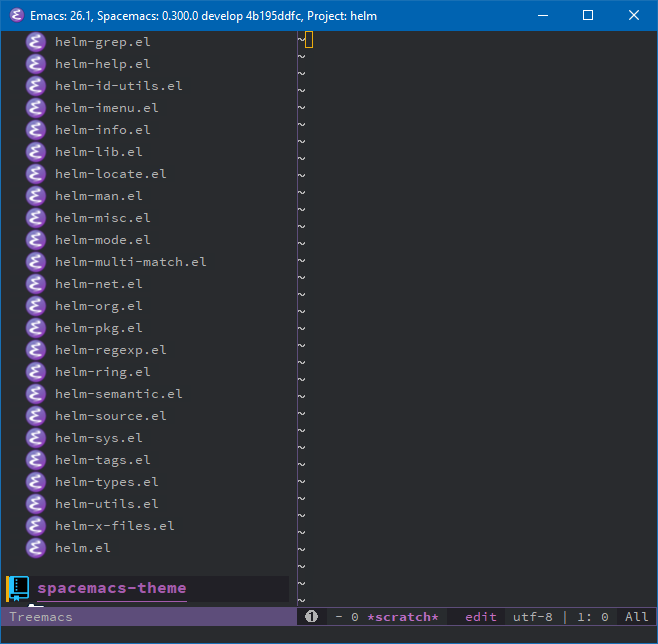The height and width of the screenshot is (644, 658).
Task: Open helm-regexp.el file
Action: (111, 350)
